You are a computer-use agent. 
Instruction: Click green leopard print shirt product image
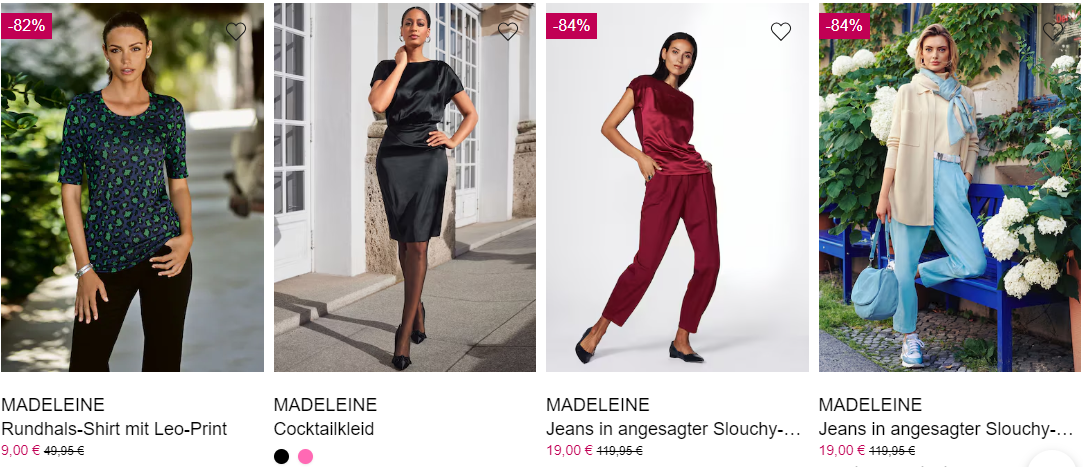tap(133, 187)
